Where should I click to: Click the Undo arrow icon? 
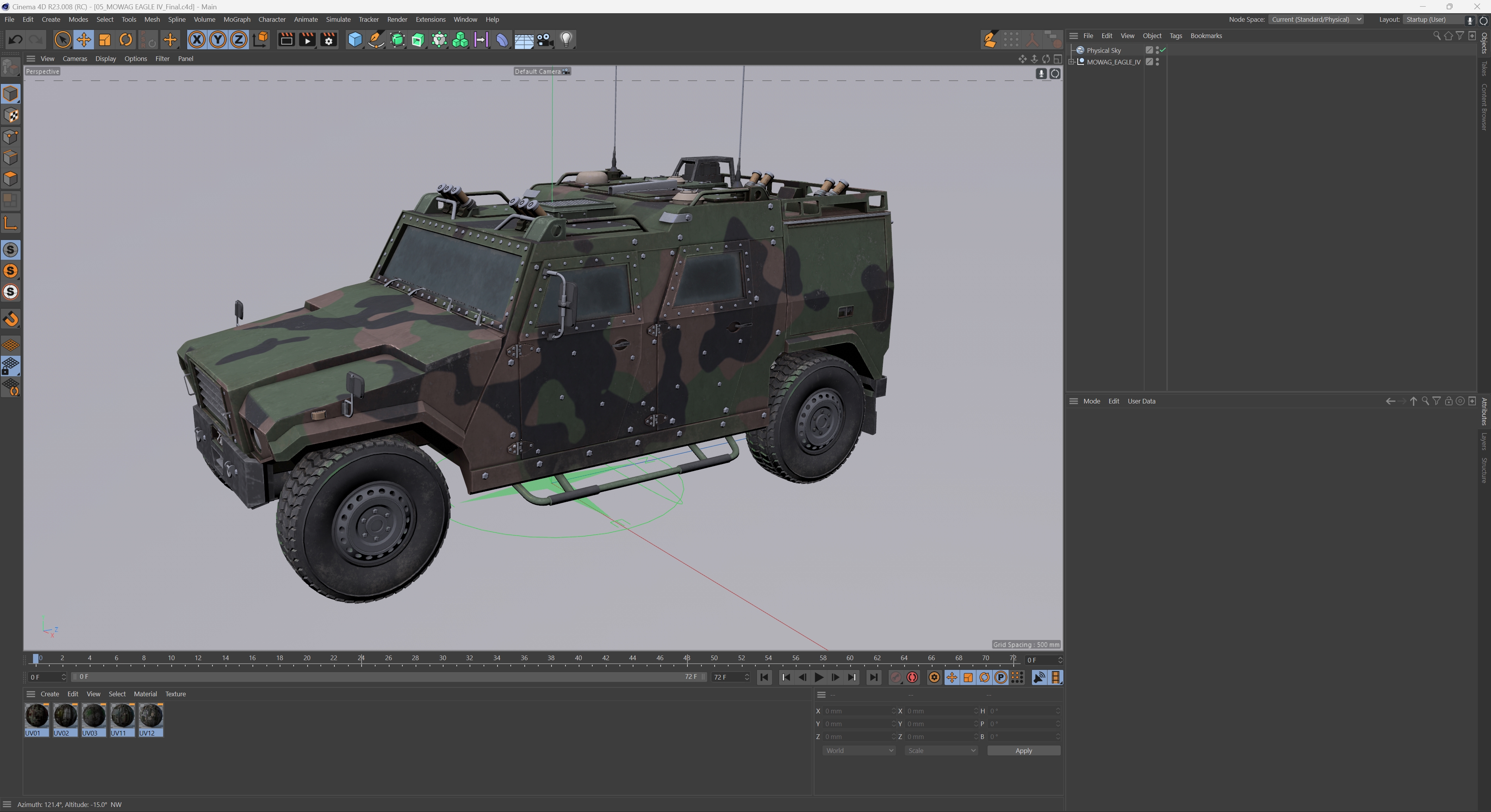(x=16, y=40)
